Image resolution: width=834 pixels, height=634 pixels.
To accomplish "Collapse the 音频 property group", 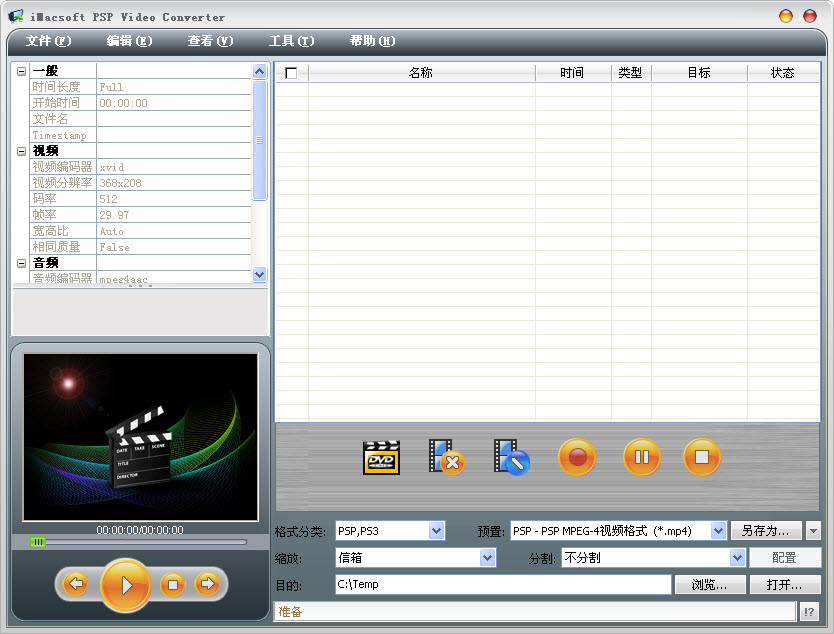I will (x=21, y=263).
